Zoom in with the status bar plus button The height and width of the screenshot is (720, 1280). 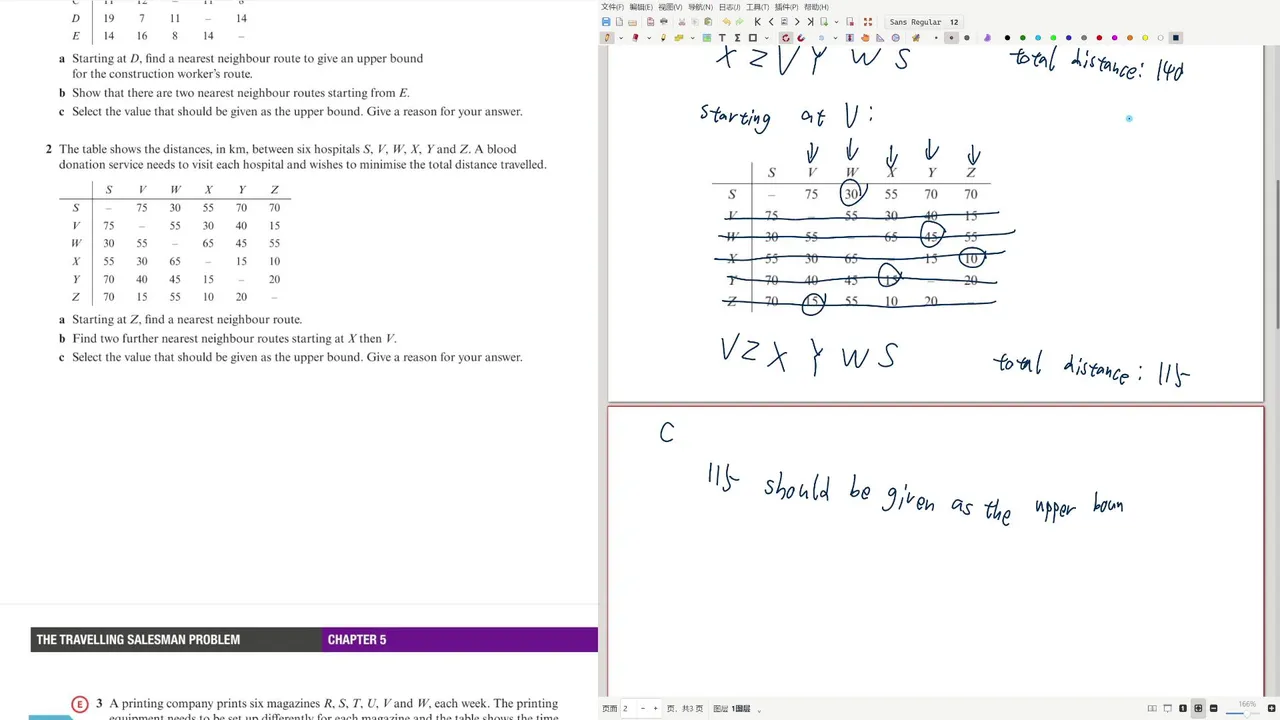point(1273,708)
